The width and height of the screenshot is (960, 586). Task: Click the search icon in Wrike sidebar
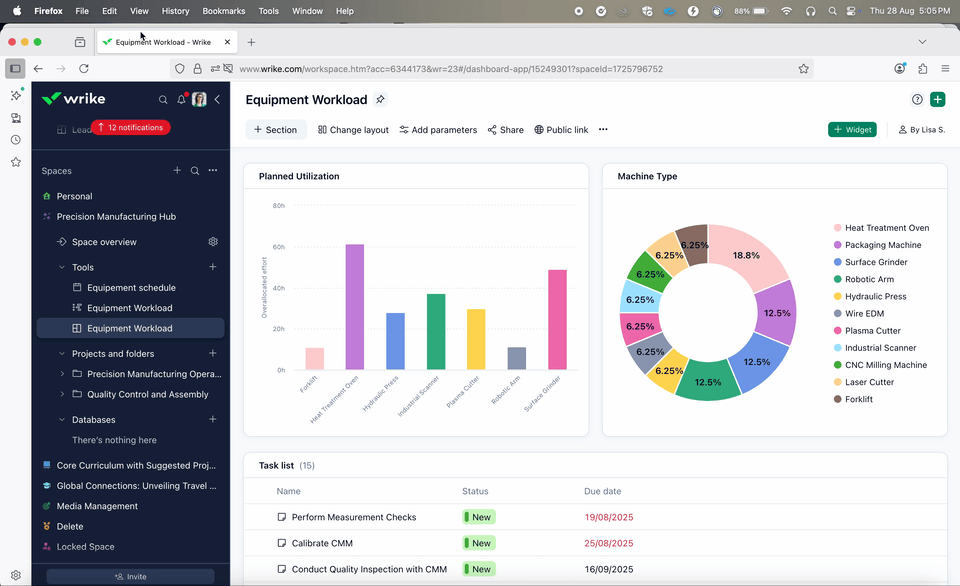(x=163, y=100)
